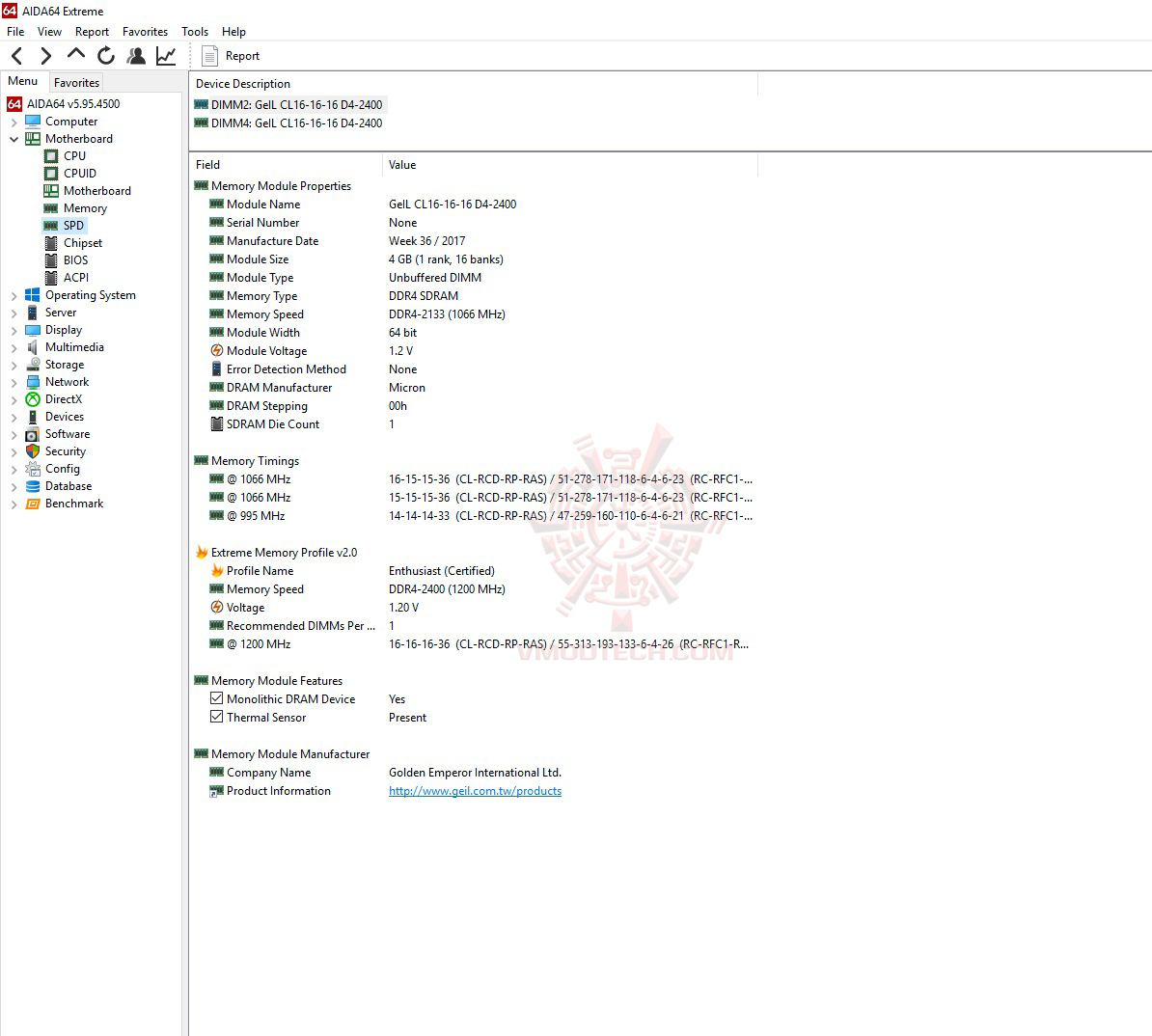Open the graph chart icon in the toolbar
1152x1036 pixels.
pos(166,56)
